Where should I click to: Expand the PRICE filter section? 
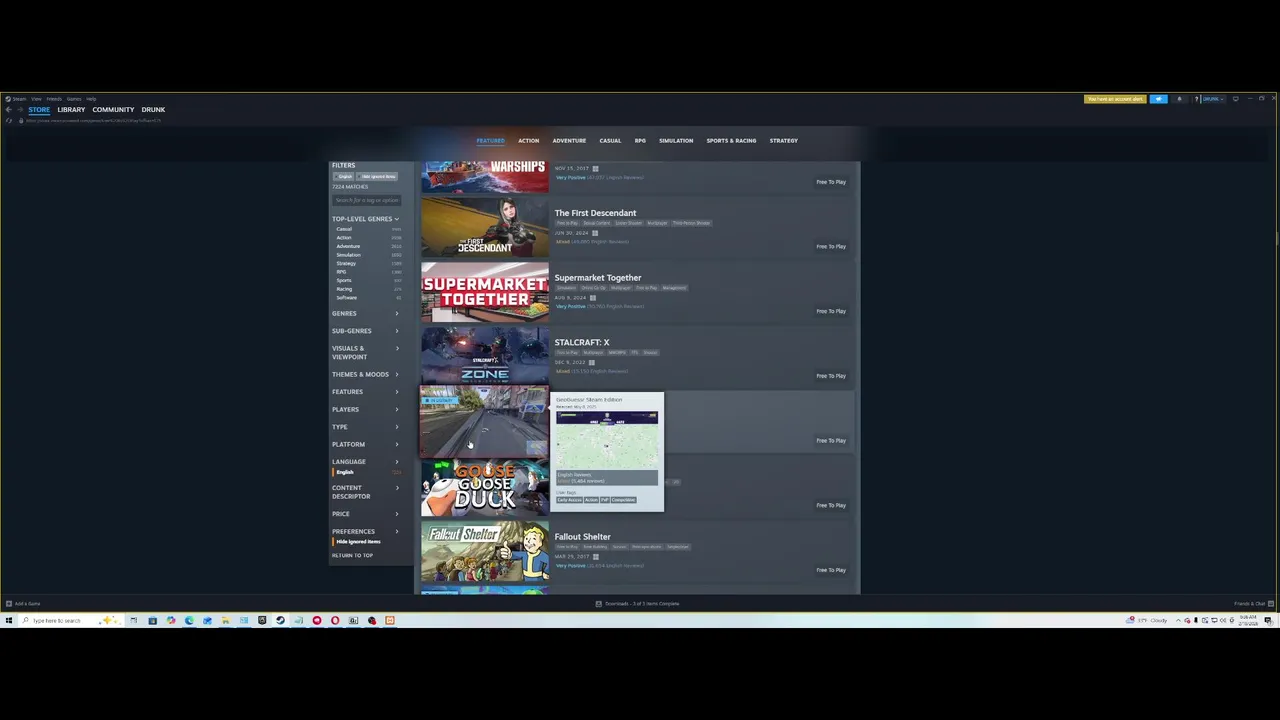click(x=366, y=514)
